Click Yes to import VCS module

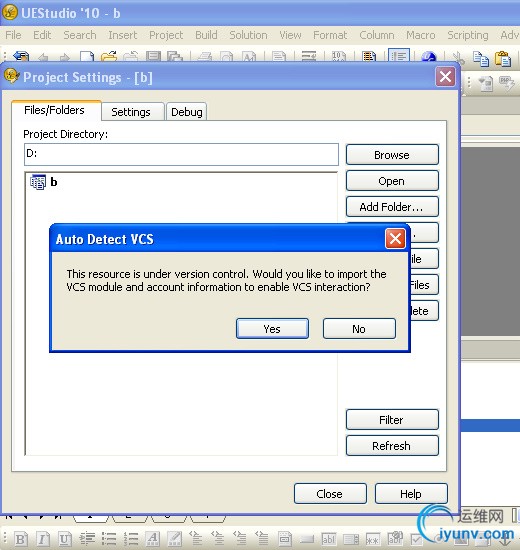click(x=272, y=329)
